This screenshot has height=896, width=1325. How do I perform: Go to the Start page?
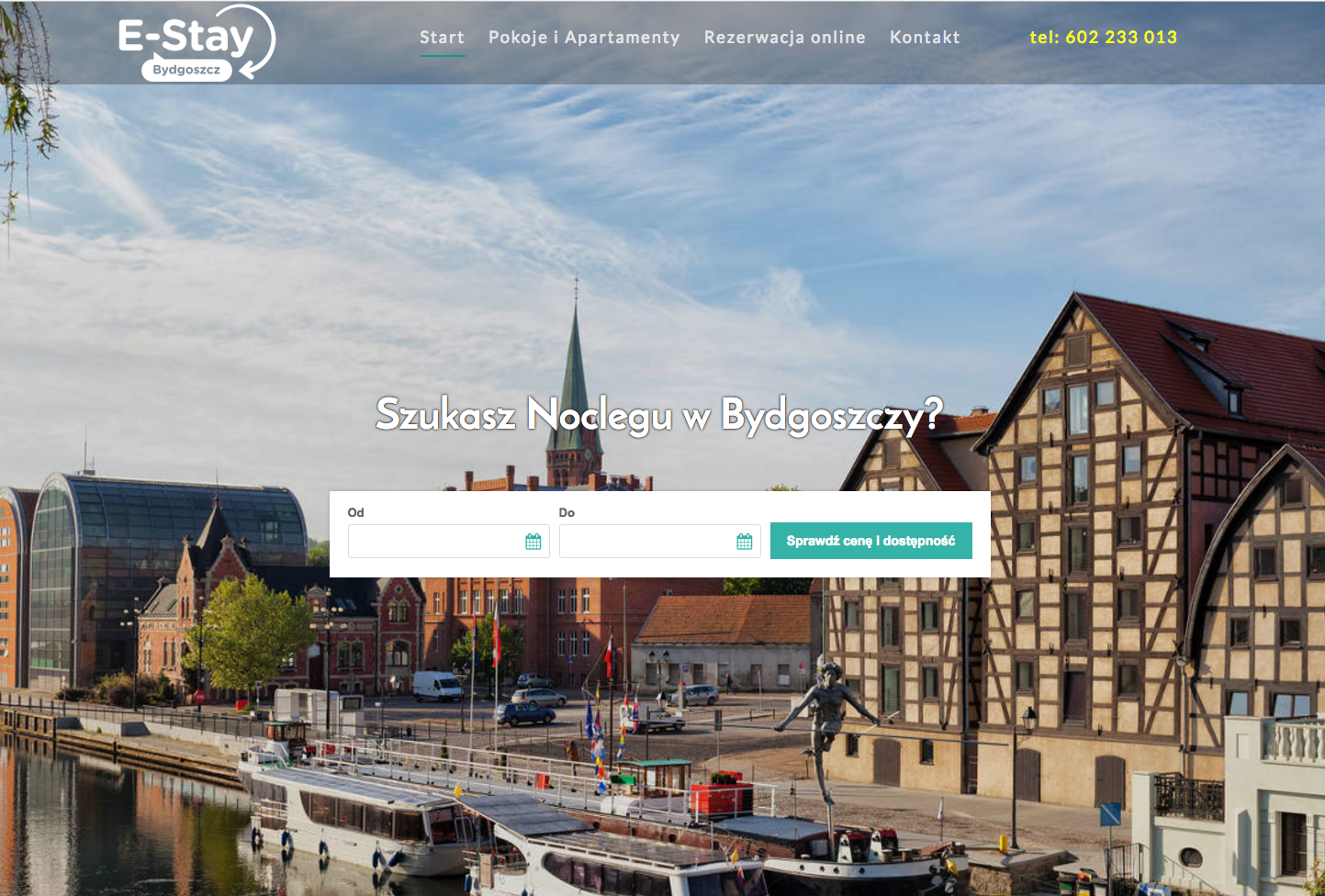click(x=442, y=38)
